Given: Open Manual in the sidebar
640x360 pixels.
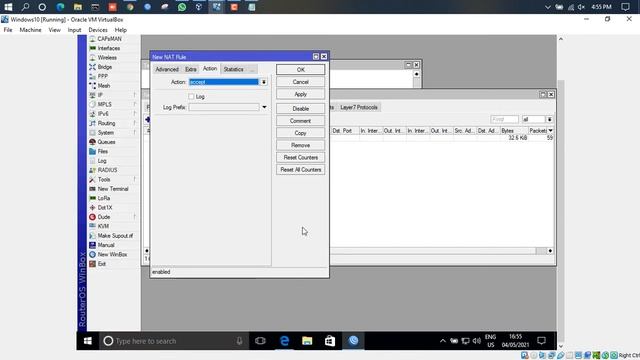Looking at the screenshot, I should click(106, 245).
